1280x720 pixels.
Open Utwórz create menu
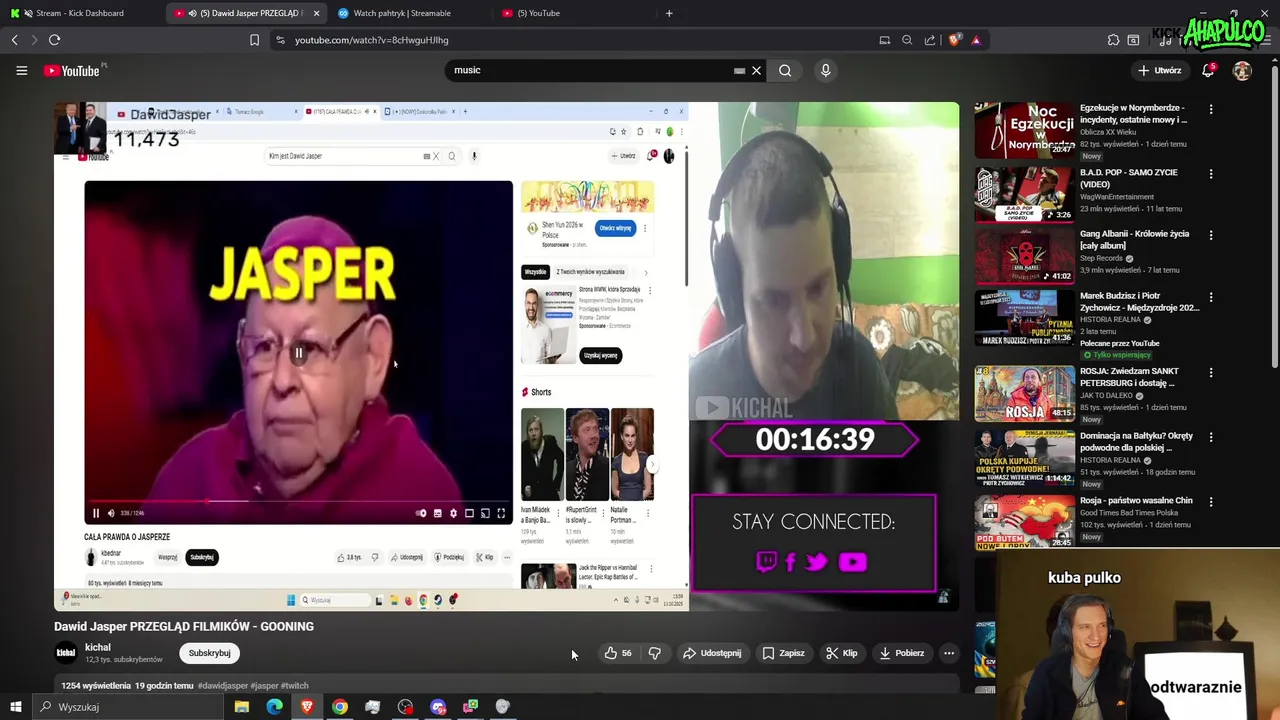[1160, 70]
